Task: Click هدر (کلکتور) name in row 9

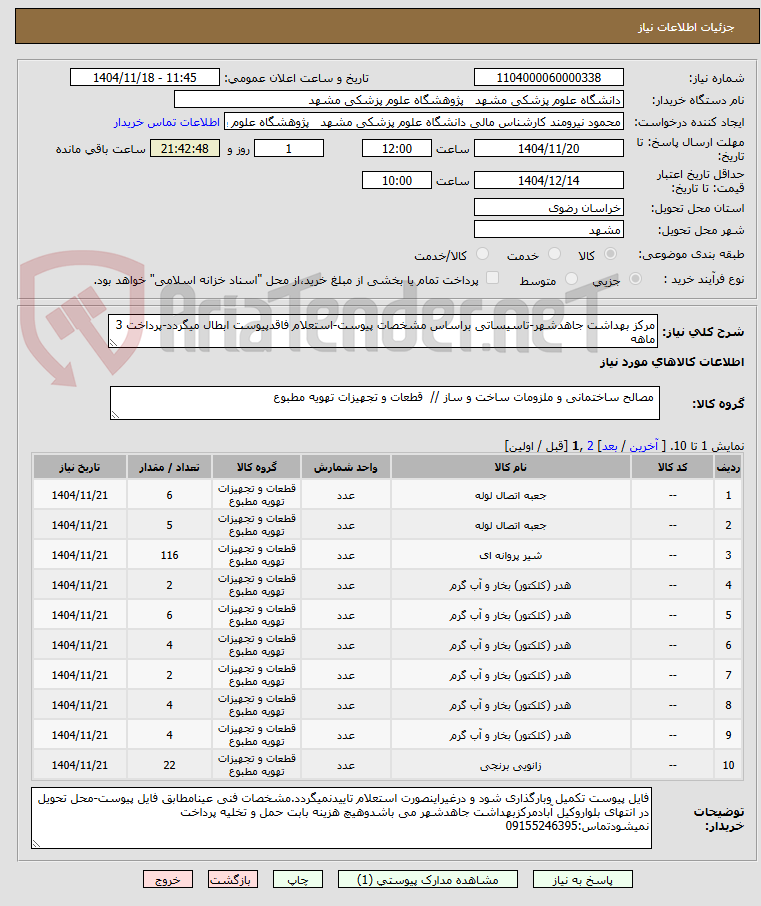Action: tap(510, 736)
